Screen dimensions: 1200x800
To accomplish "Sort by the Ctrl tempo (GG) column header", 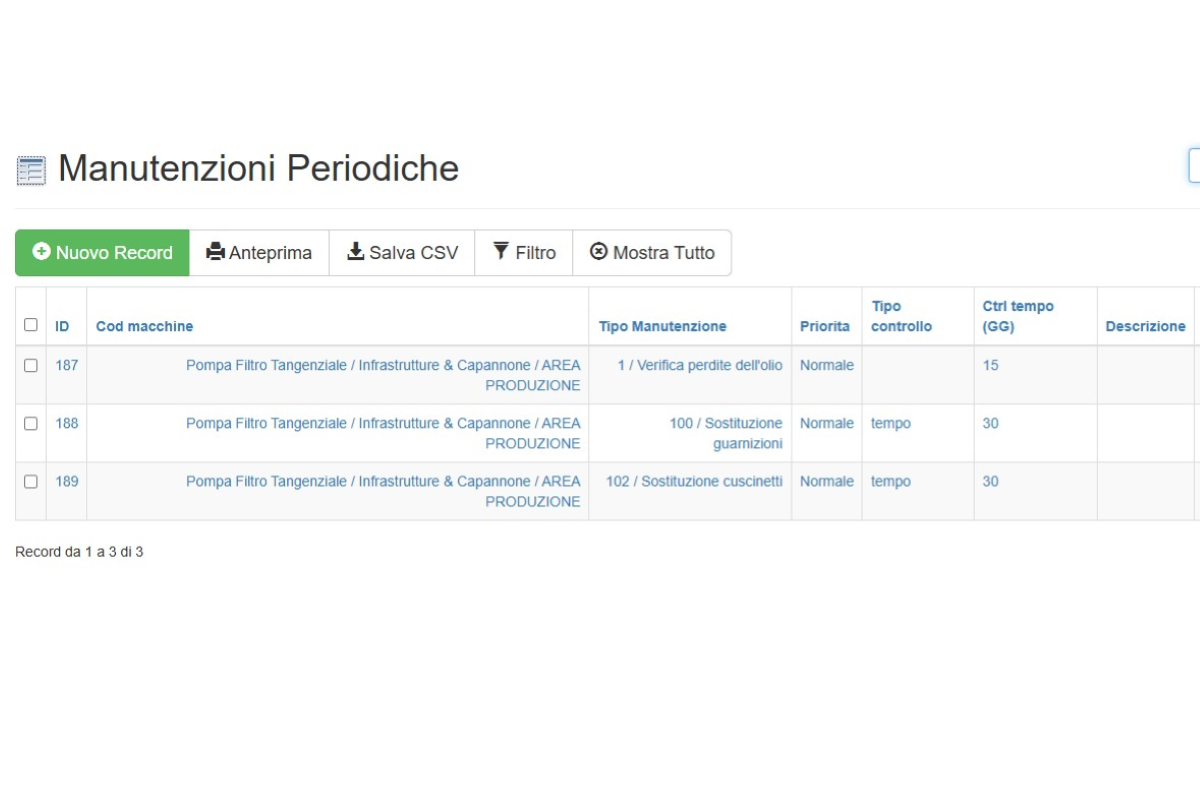I will 1018,316.
